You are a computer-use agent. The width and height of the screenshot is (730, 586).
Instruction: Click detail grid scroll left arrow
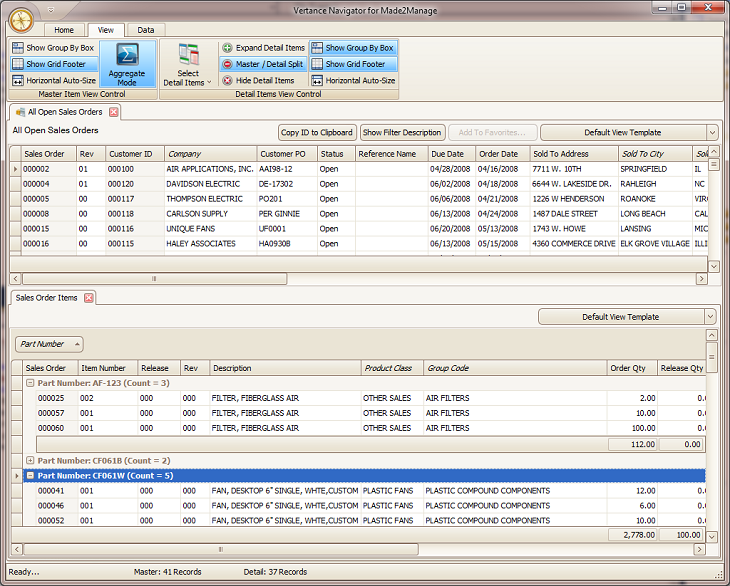point(17,549)
